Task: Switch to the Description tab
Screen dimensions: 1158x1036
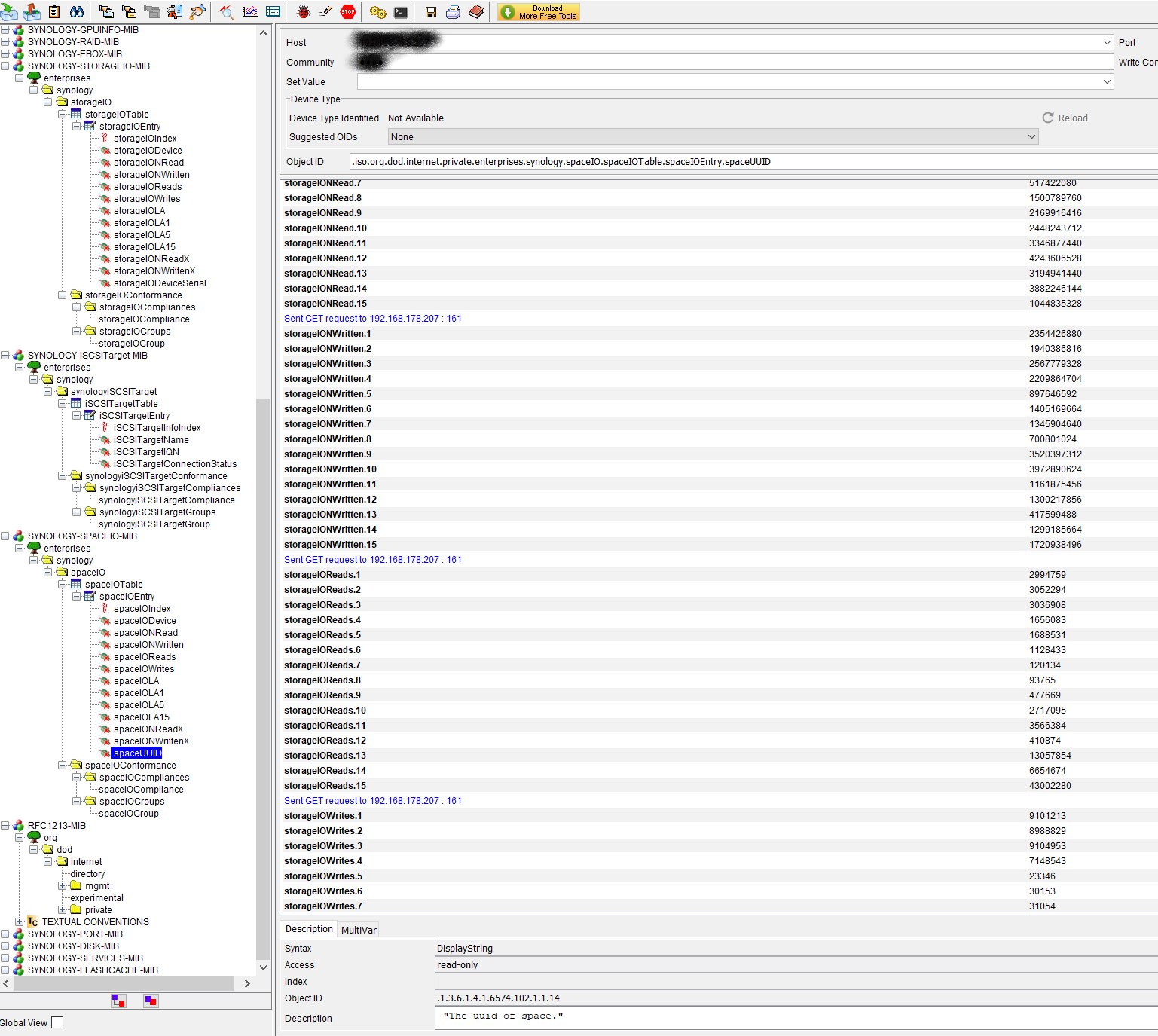Action: 309,929
